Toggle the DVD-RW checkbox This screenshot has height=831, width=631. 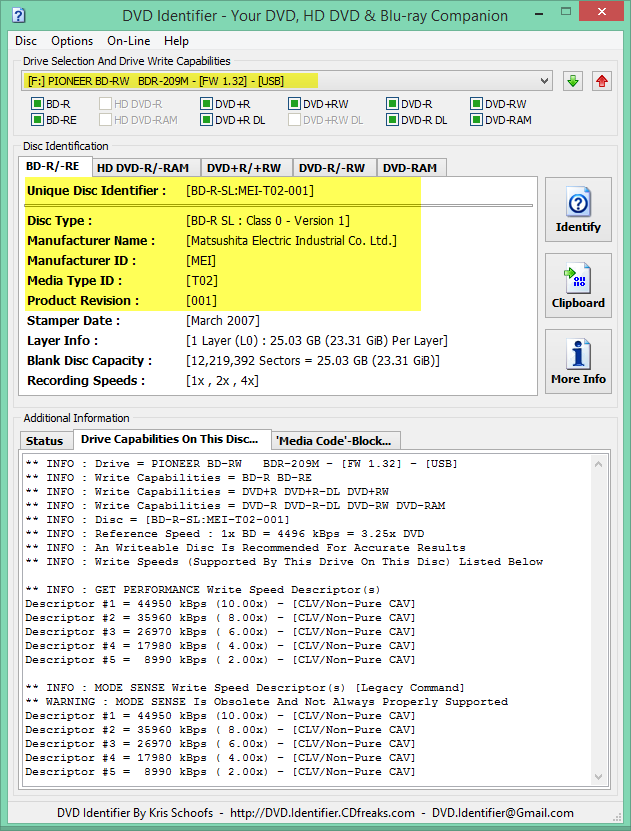476,104
